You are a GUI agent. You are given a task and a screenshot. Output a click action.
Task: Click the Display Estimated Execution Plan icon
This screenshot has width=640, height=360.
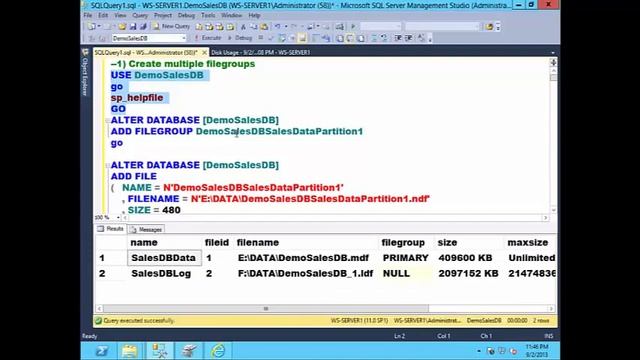pos(282,38)
